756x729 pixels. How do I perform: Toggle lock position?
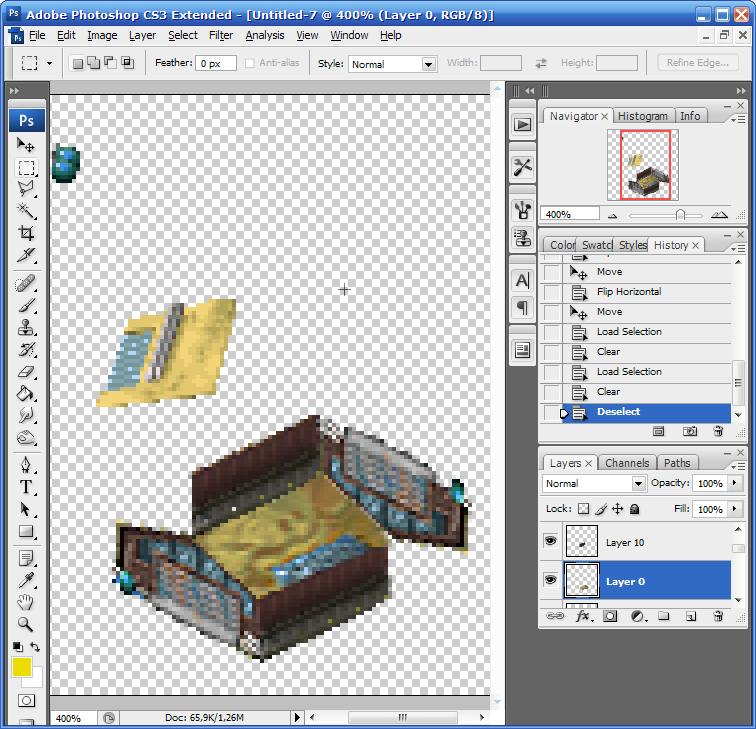(618, 509)
